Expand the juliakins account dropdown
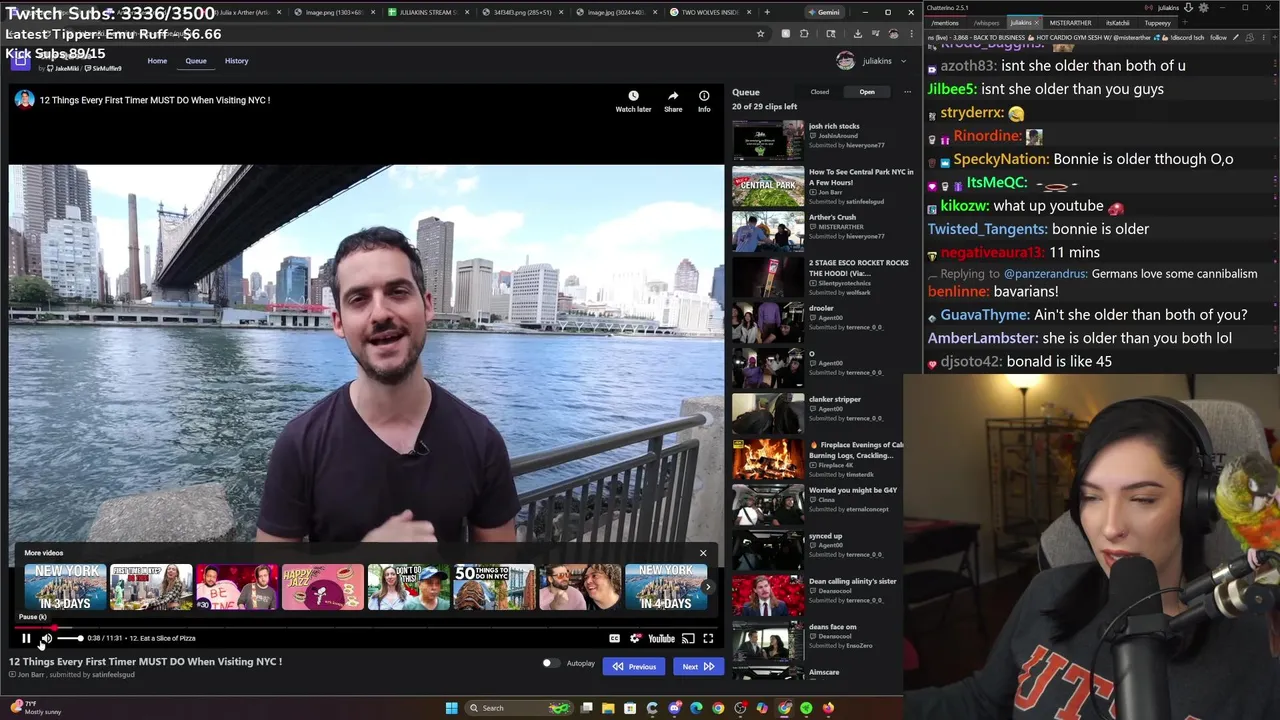This screenshot has height=720, width=1280. [872, 61]
